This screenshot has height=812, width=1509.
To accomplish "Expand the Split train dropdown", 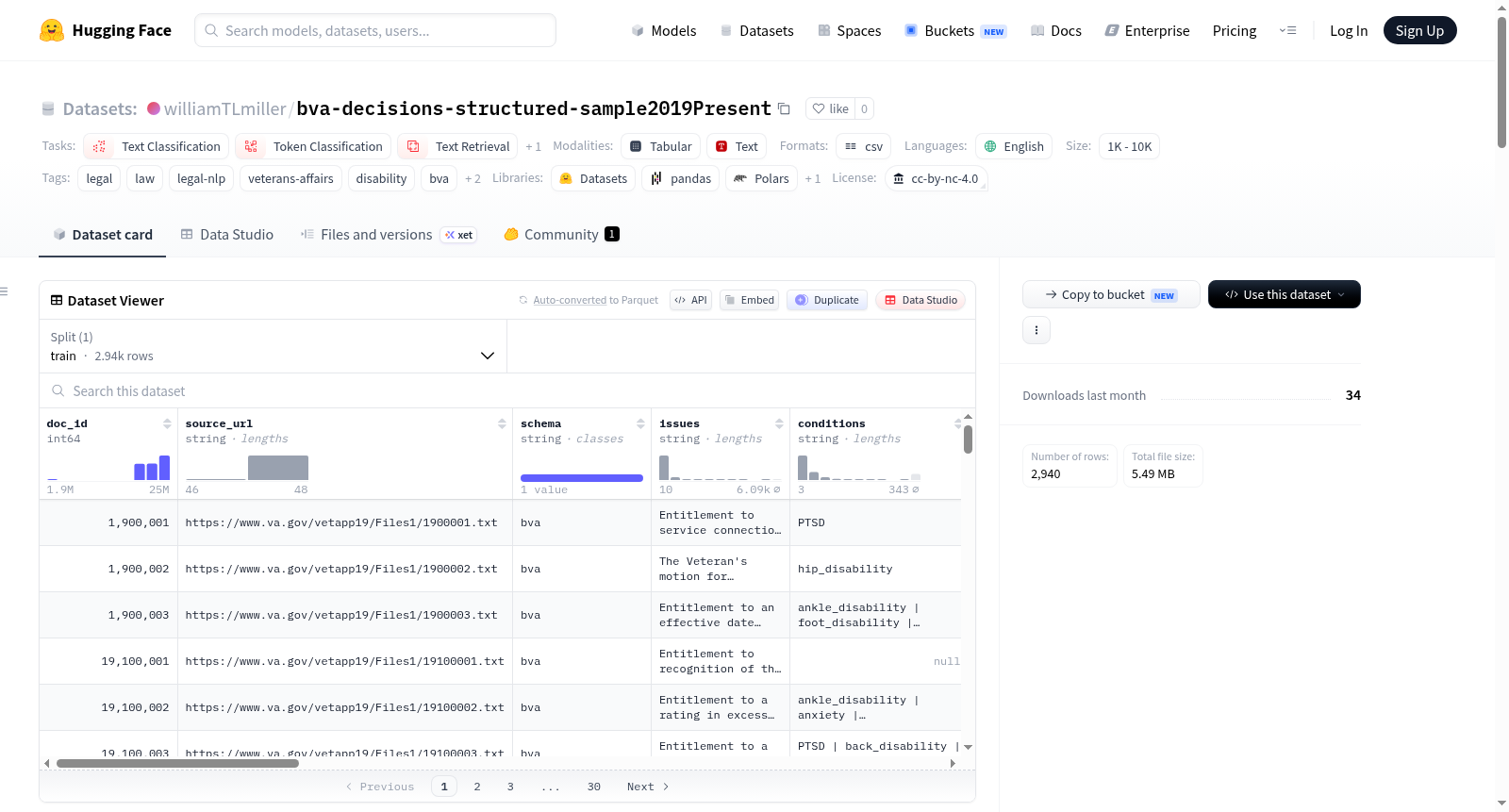I will tap(274, 346).
